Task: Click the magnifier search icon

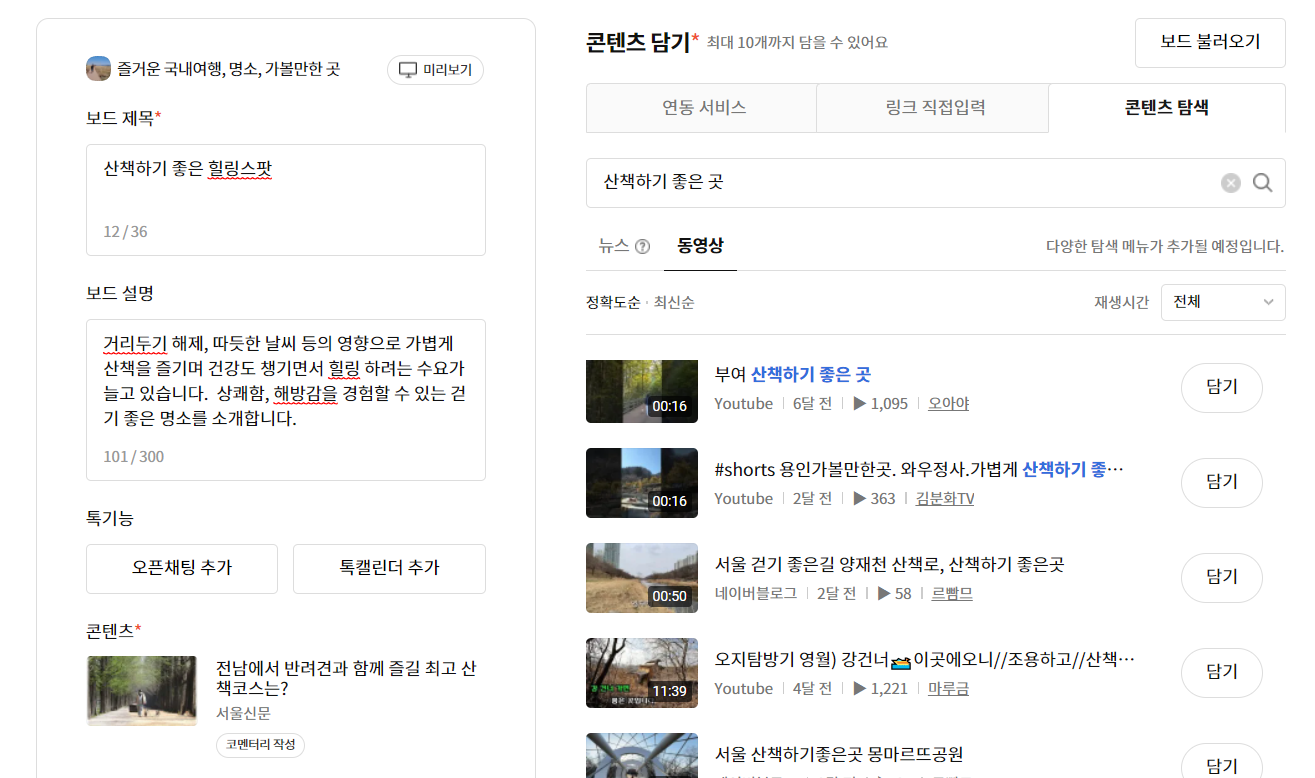Action: 1262,182
